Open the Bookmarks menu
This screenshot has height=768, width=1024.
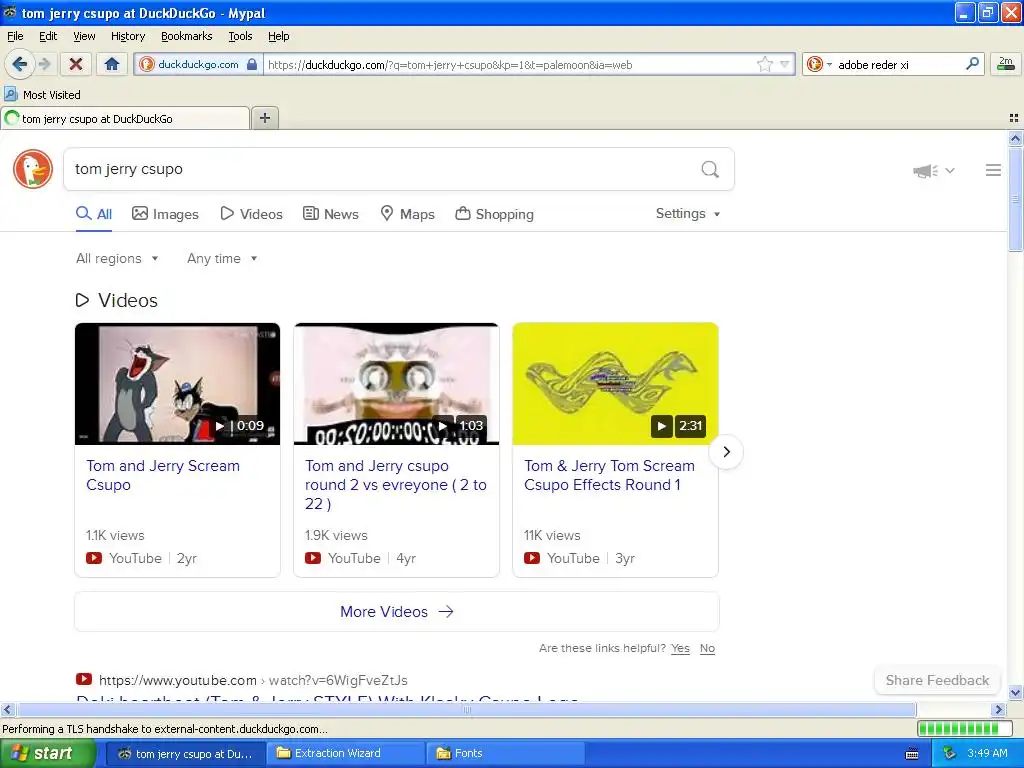187,36
